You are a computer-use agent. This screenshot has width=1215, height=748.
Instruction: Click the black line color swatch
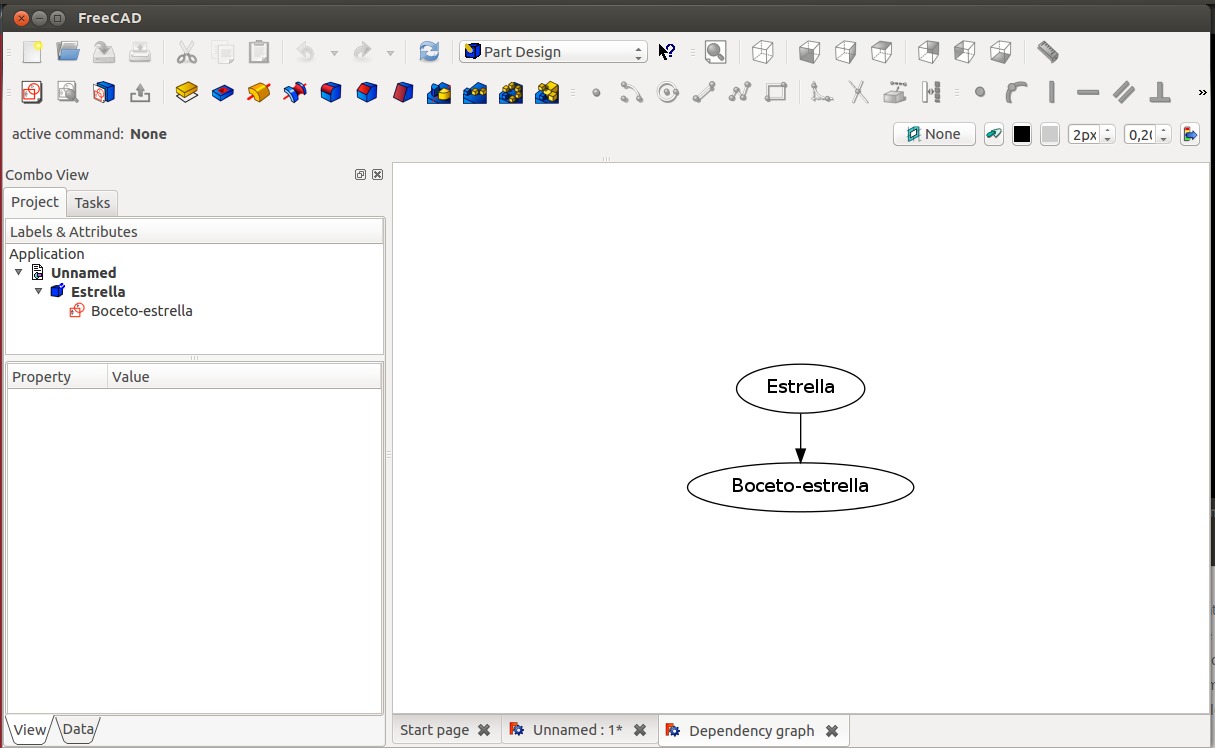1022,134
